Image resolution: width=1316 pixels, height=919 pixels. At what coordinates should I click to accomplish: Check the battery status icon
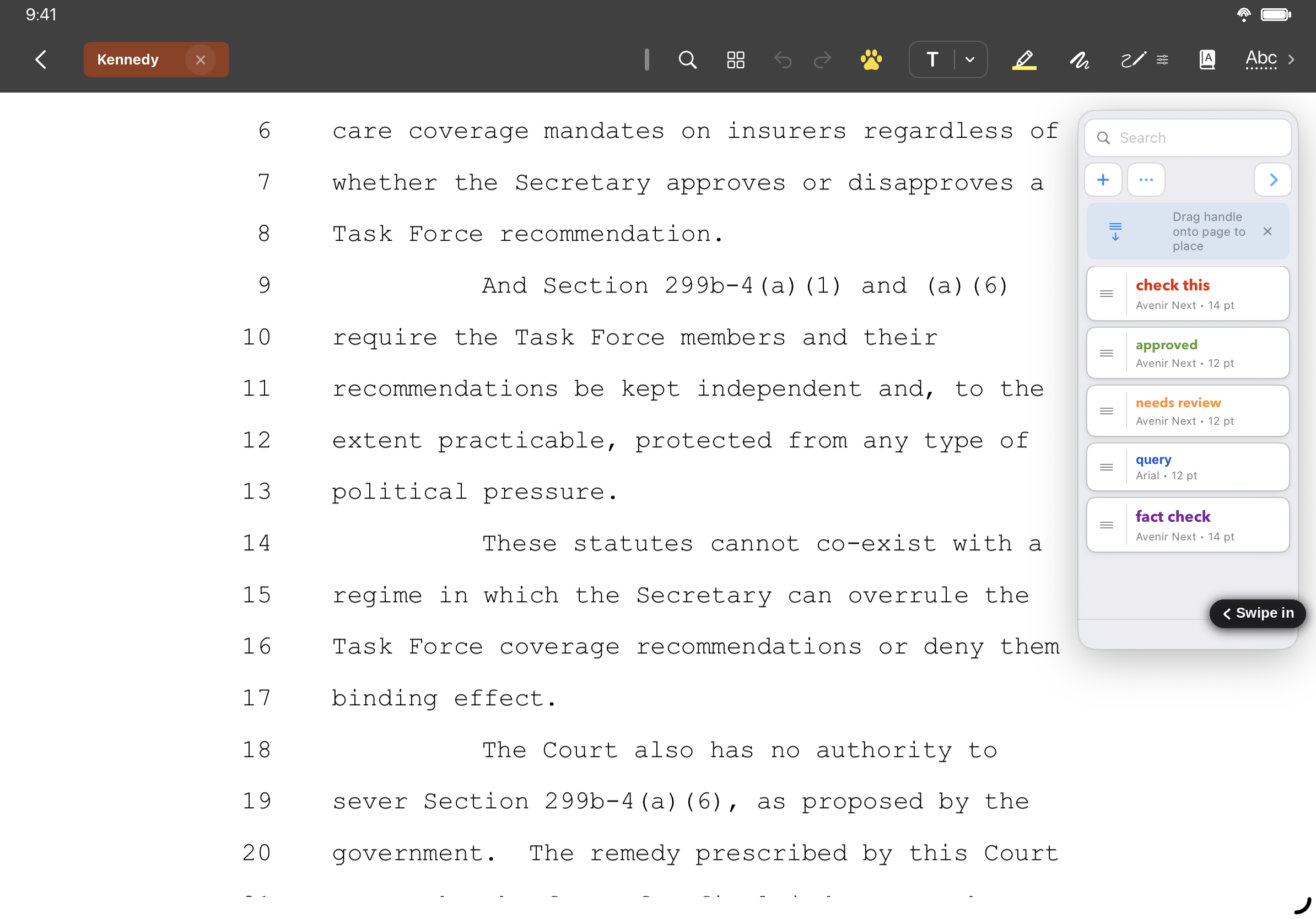[x=1276, y=14]
